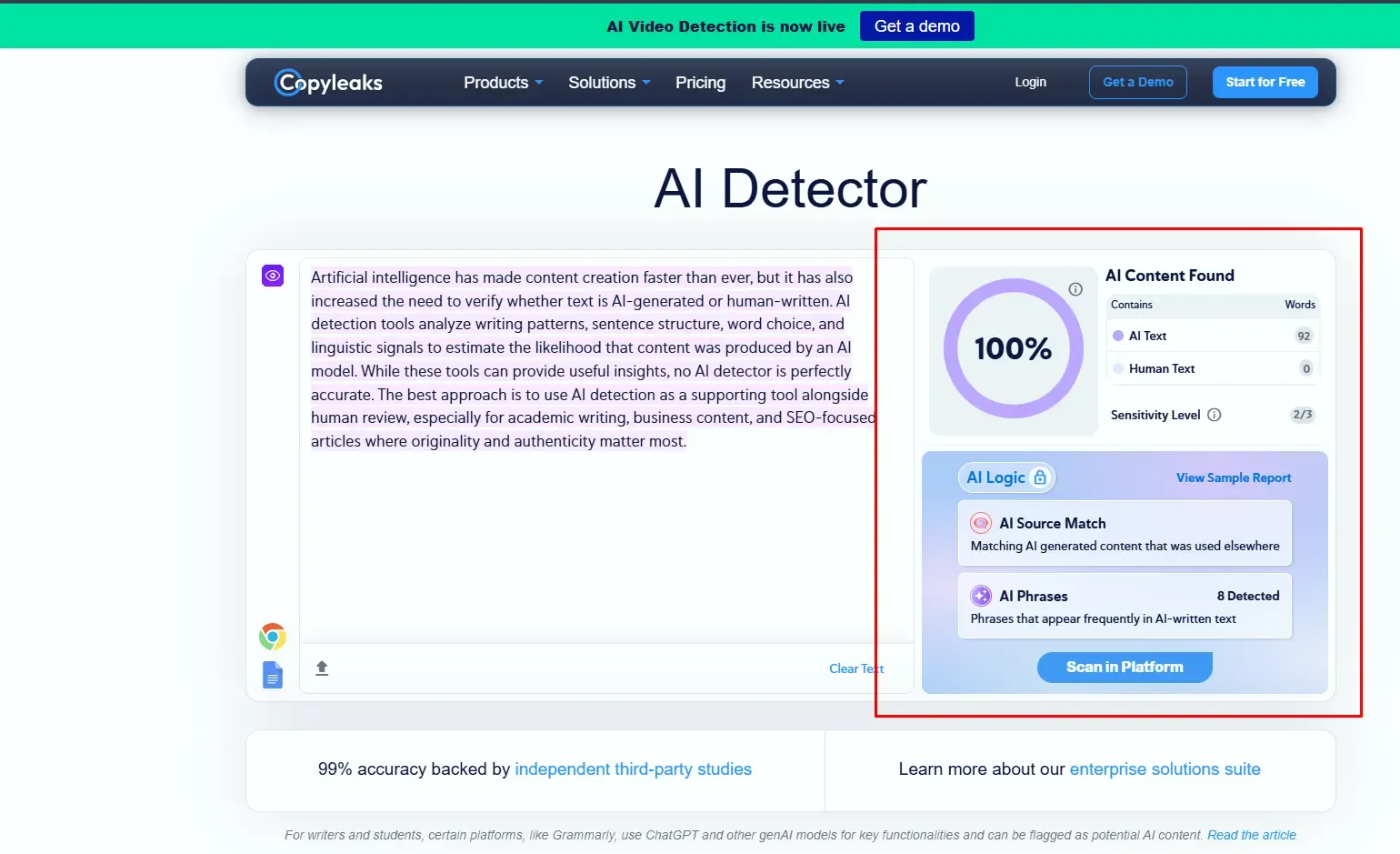Open independent third-party studies link
1400x854 pixels.
pos(633,769)
